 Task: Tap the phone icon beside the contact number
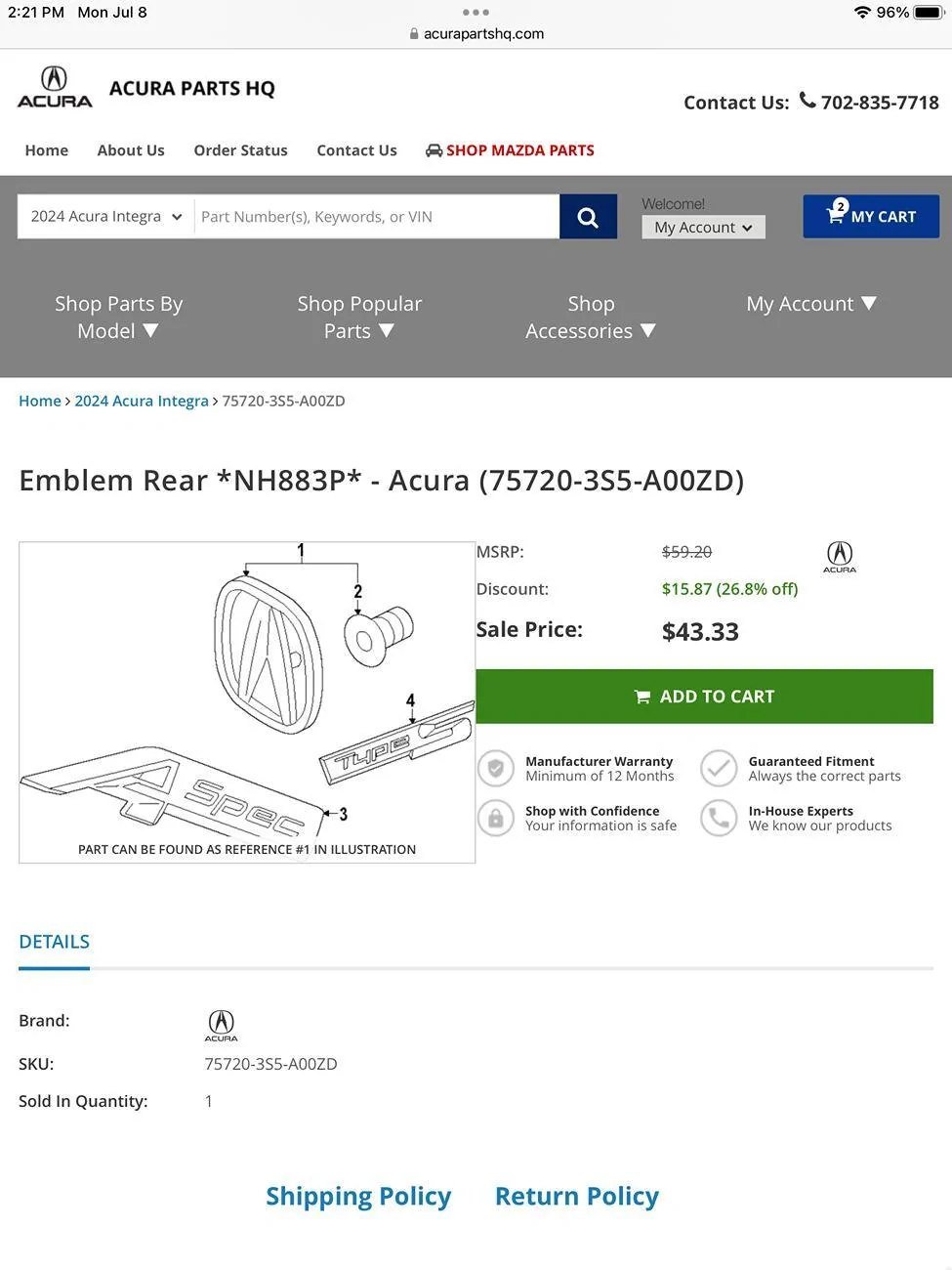[807, 101]
